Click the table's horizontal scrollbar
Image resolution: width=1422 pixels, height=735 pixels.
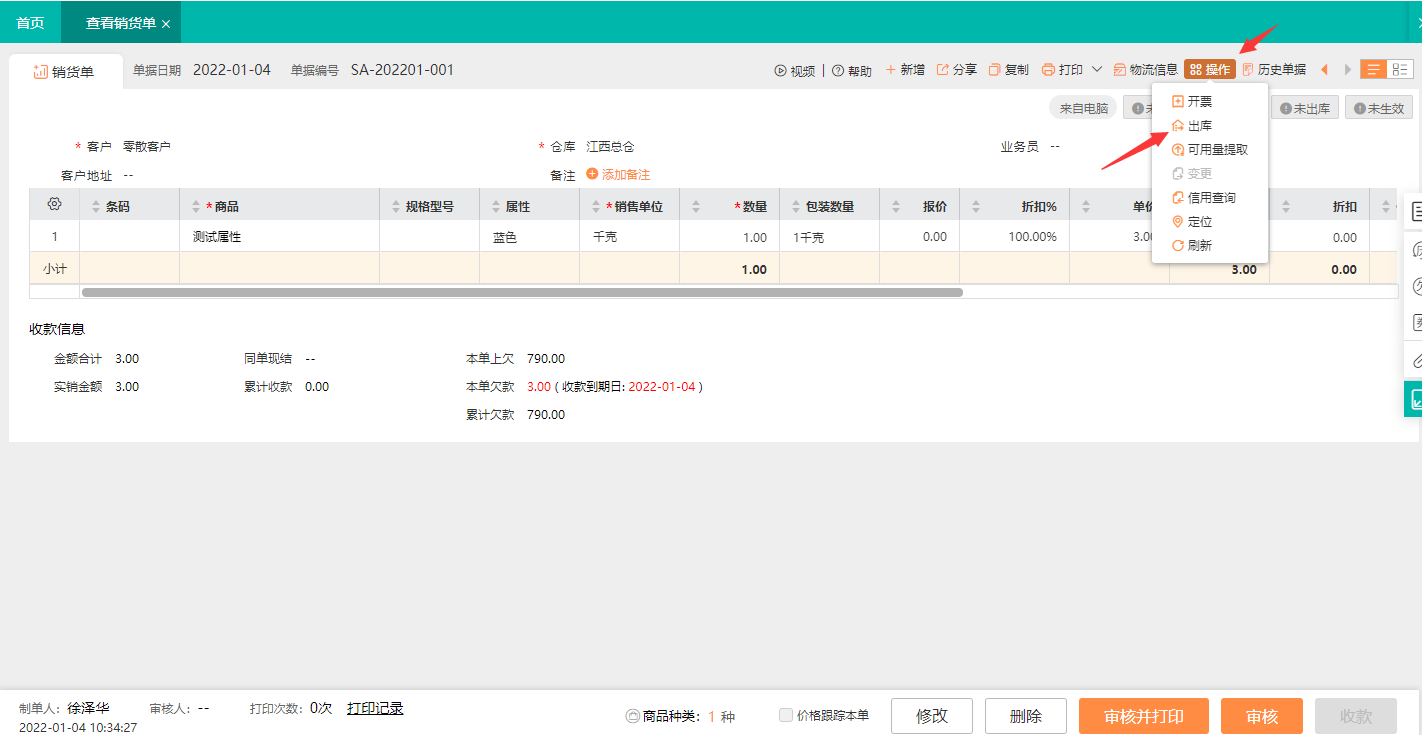point(520,292)
